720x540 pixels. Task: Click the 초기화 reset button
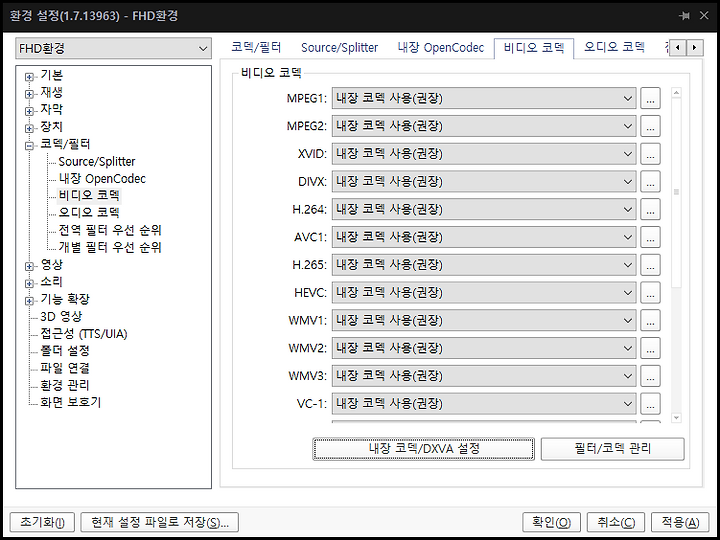click(x=42, y=522)
